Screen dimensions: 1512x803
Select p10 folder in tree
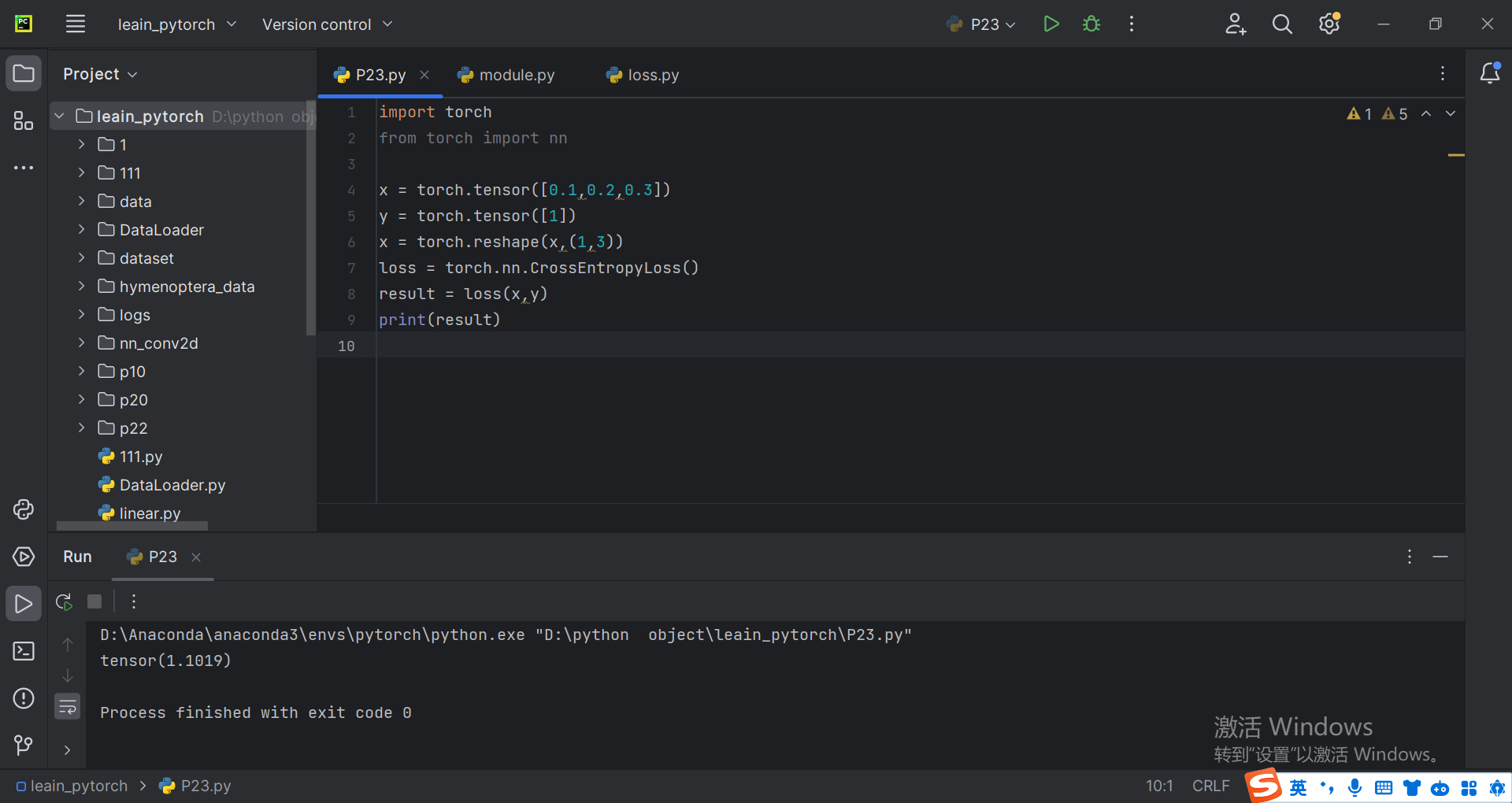click(122, 372)
